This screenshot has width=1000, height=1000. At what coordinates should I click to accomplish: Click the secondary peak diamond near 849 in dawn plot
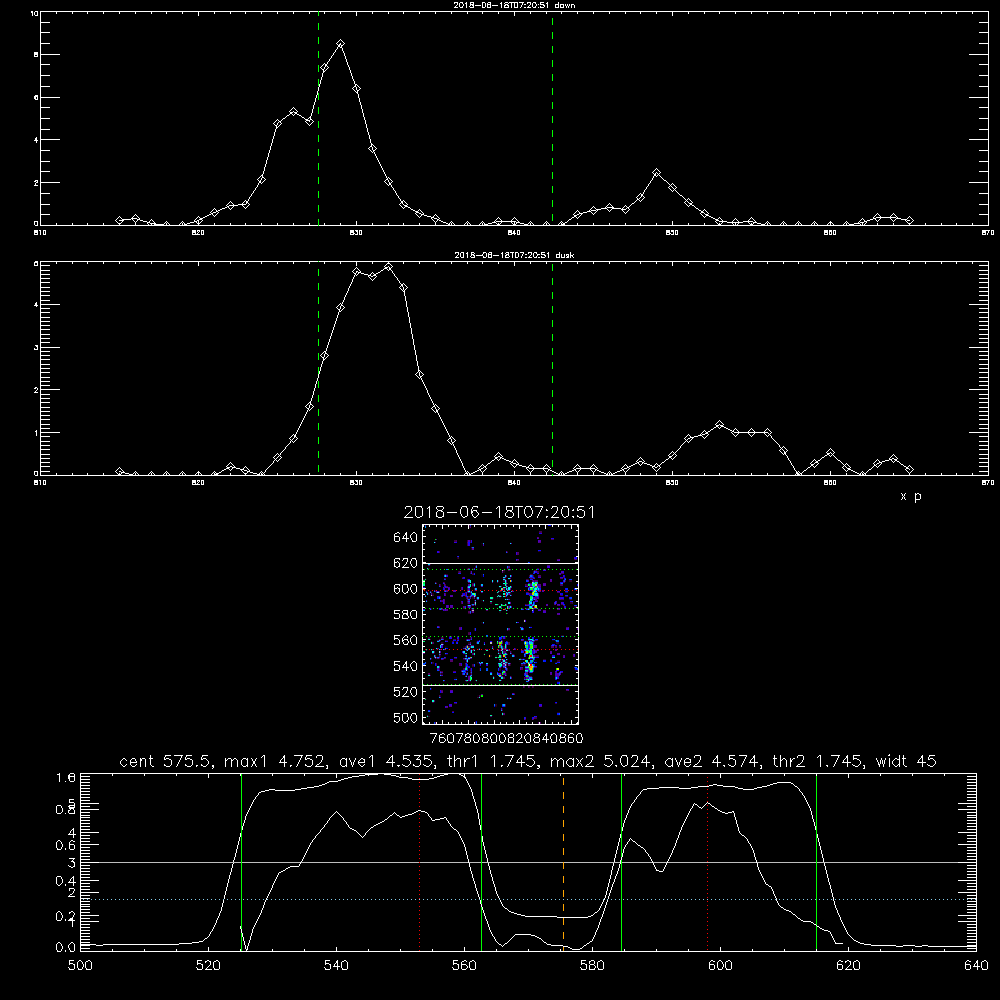[x=656, y=173]
